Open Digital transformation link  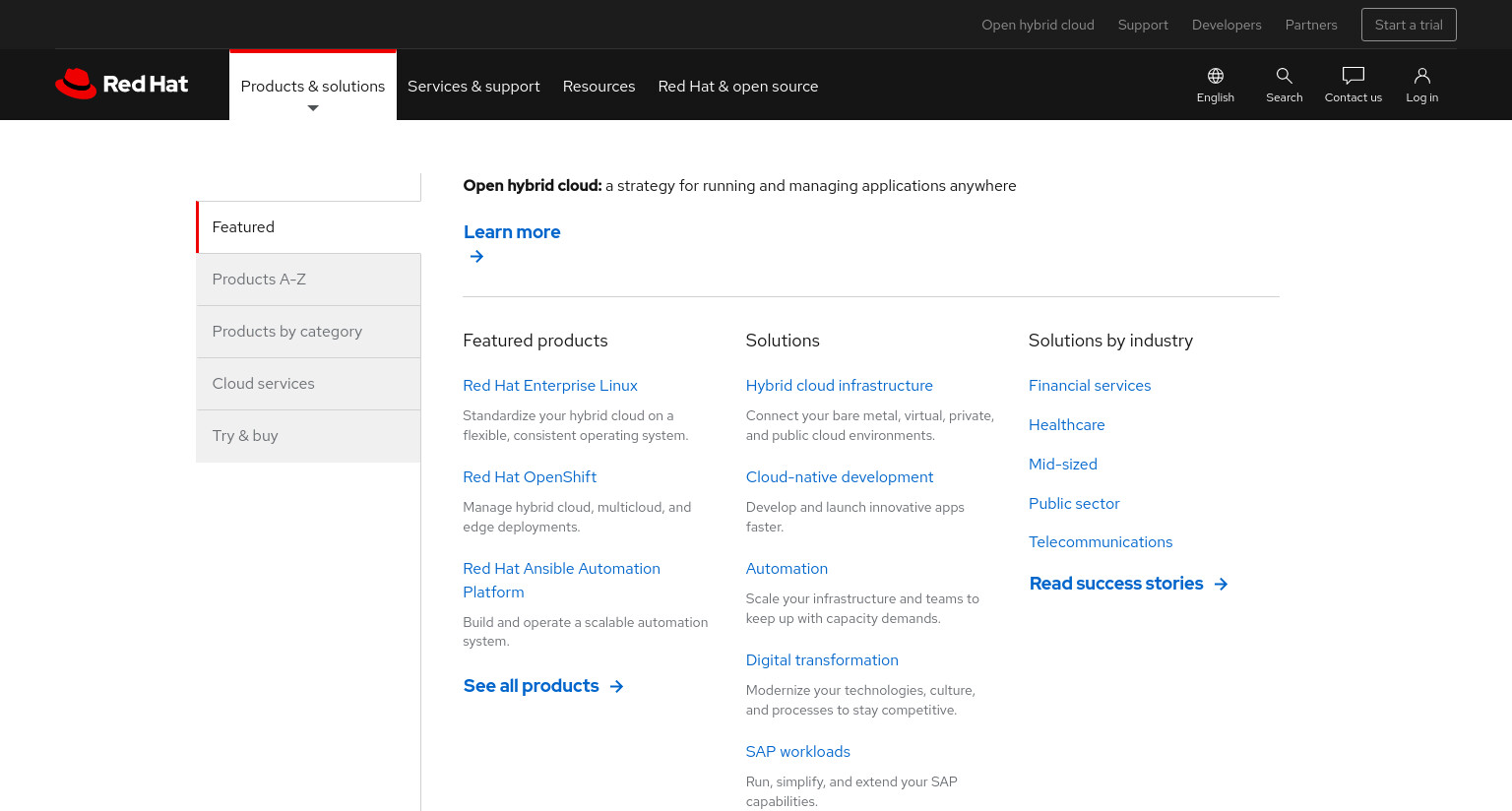click(x=822, y=660)
